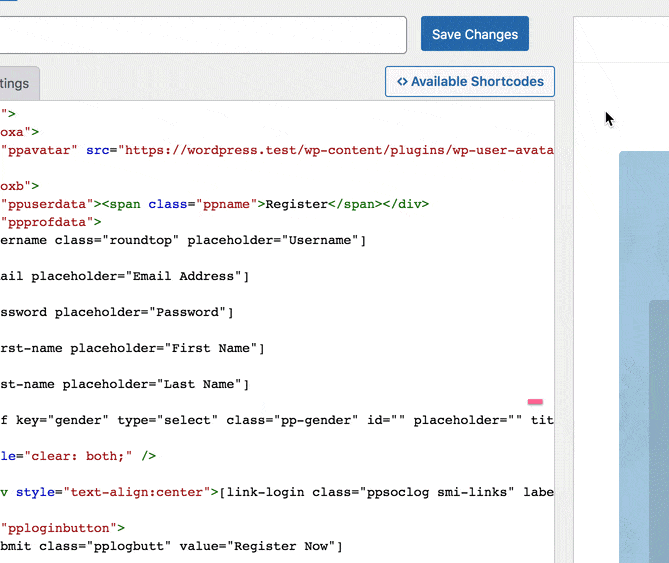The height and width of the screenshot is (563, 669).
Task: Focus the form title input field
Action: pos(203,35)
